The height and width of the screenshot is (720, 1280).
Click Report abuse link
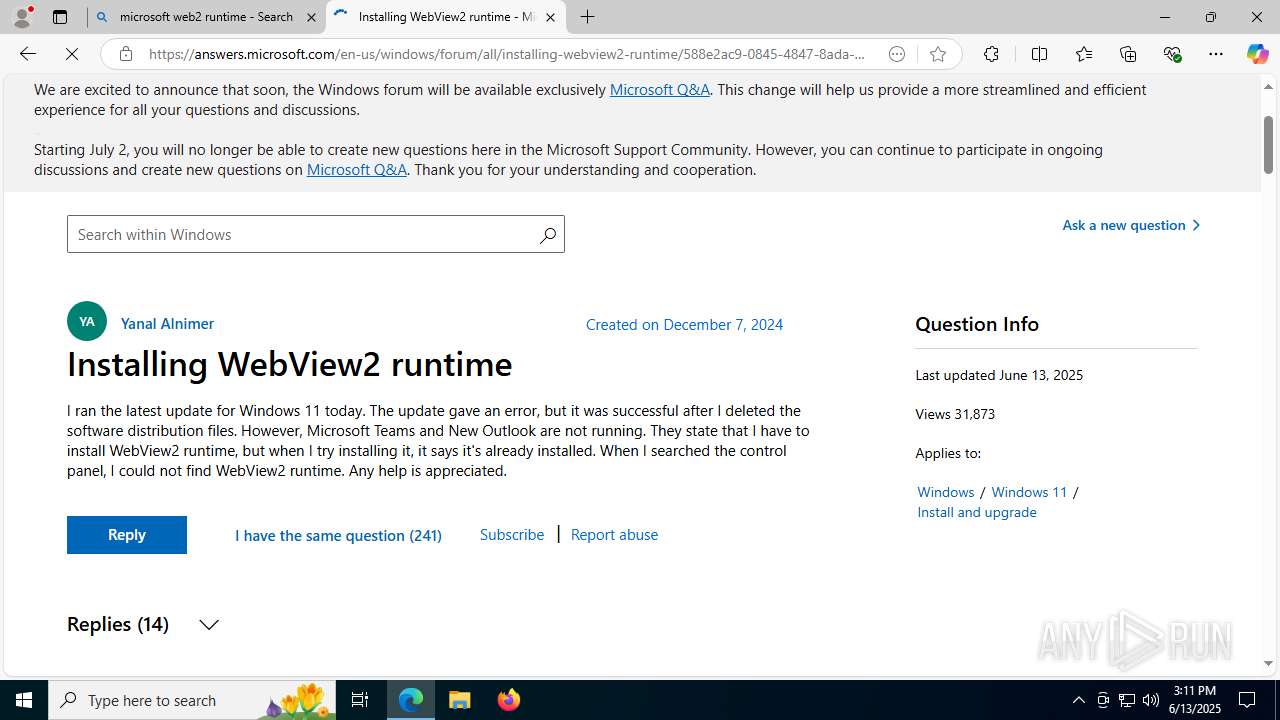[614, 534]
